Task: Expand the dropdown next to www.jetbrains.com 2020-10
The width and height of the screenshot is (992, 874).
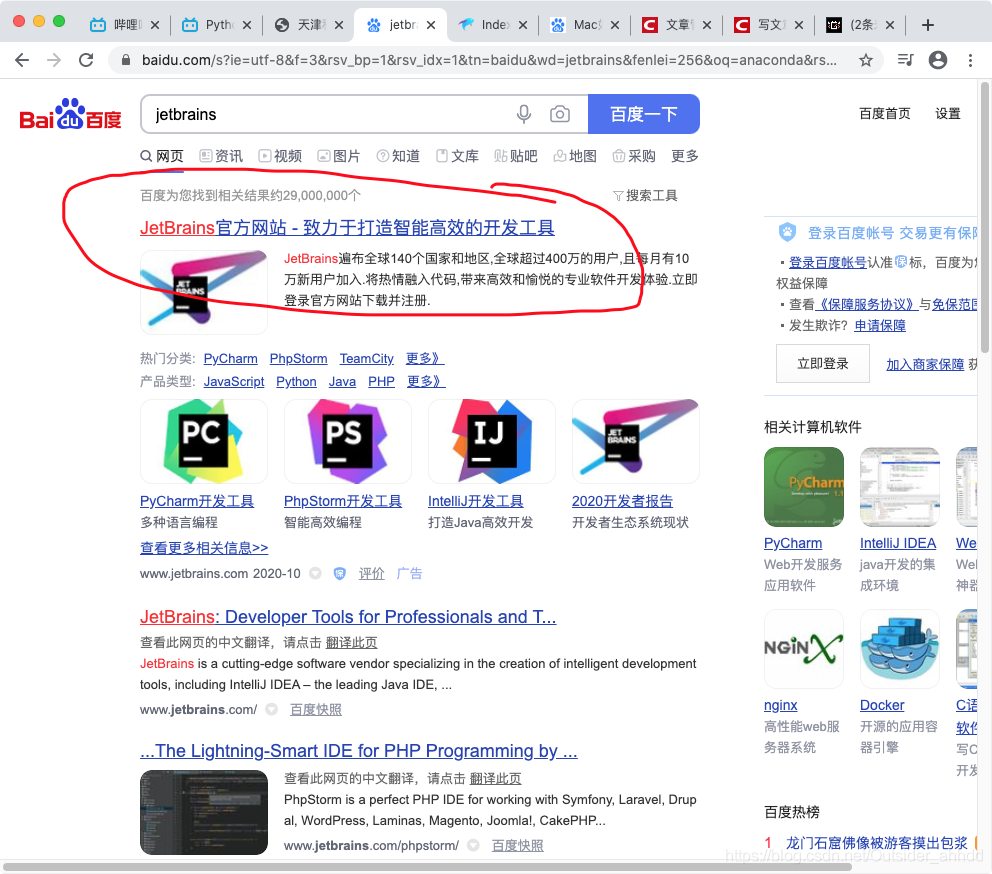Action: click(315, 573)
